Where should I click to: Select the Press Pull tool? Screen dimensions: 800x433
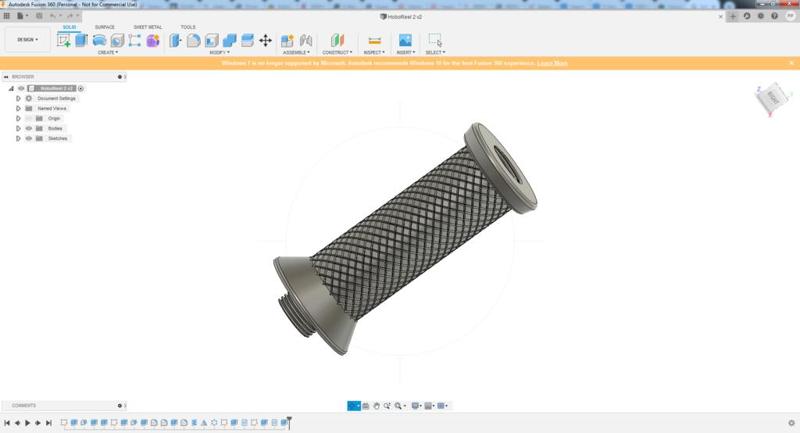pyautogui.click(x=176, y=40)
